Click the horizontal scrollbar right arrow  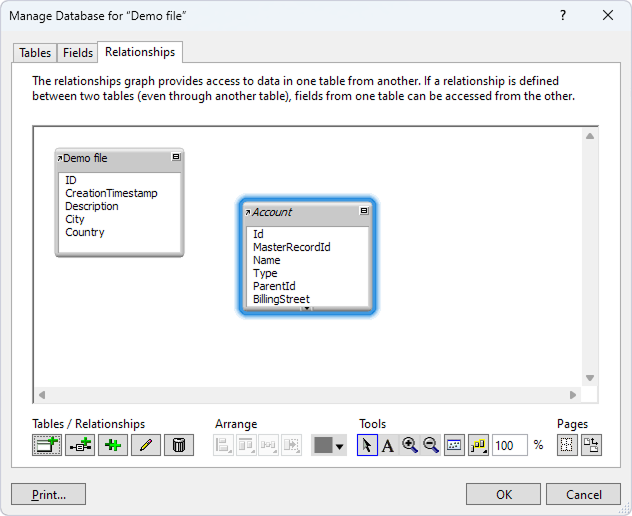coord(573,395)
